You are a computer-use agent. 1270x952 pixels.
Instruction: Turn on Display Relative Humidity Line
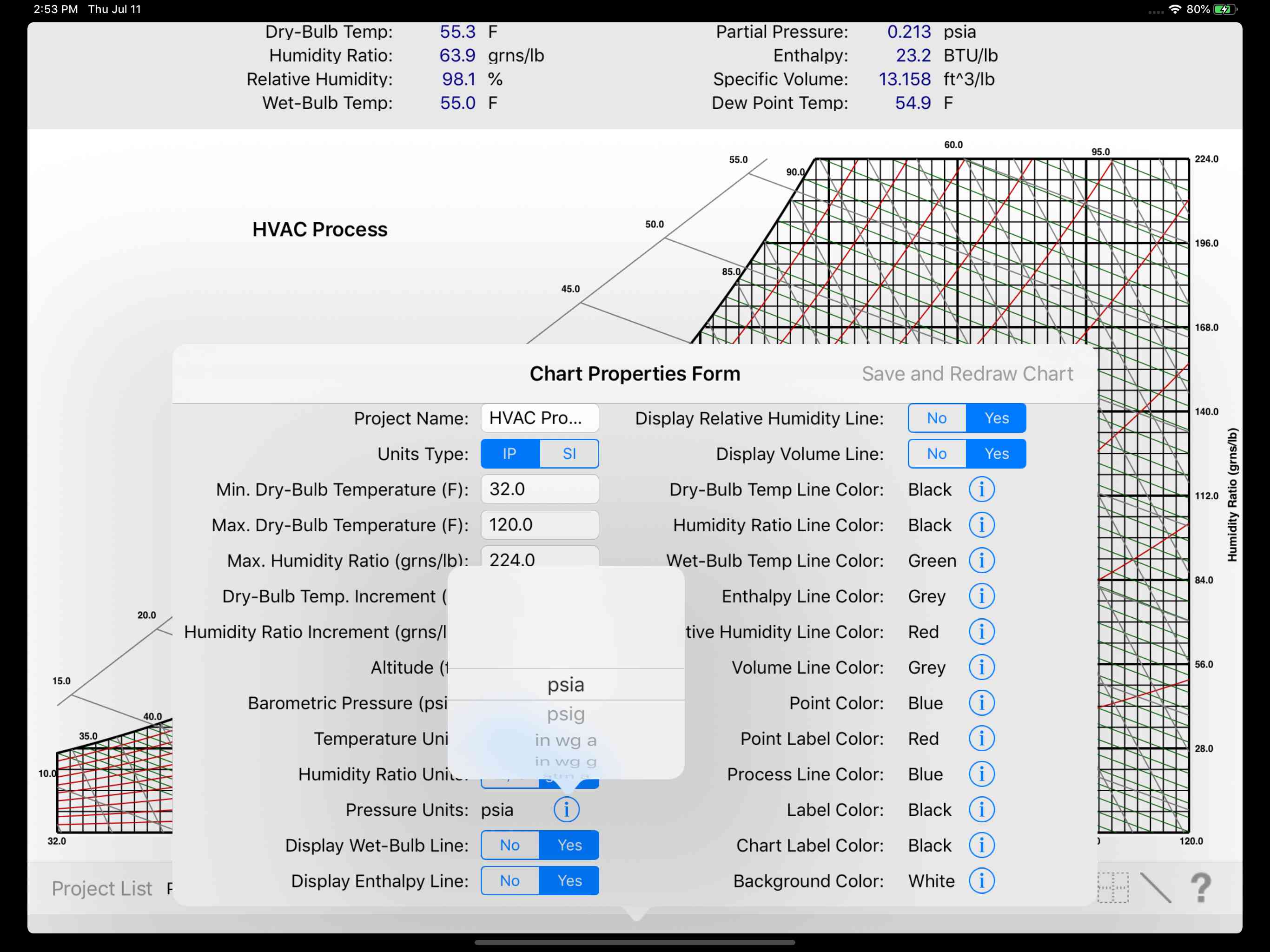coord(996,418)
